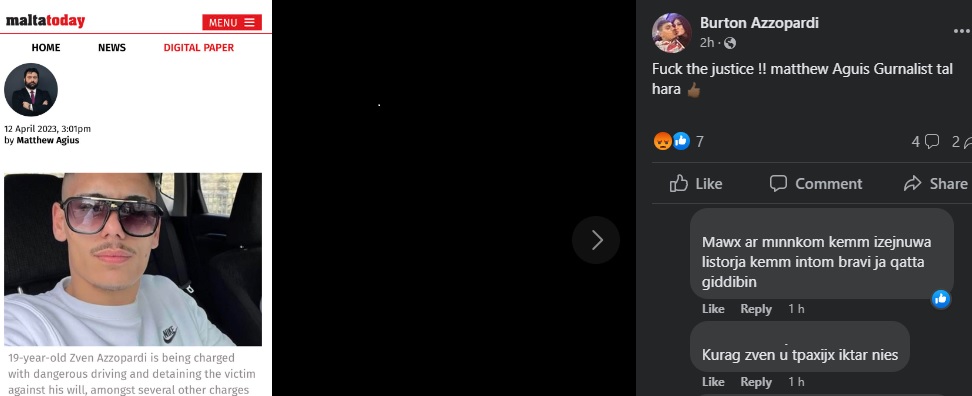The height and width of the screenshot is (396, 972).
Task: Open the NEWS tab
Action: tap(112, 48)
